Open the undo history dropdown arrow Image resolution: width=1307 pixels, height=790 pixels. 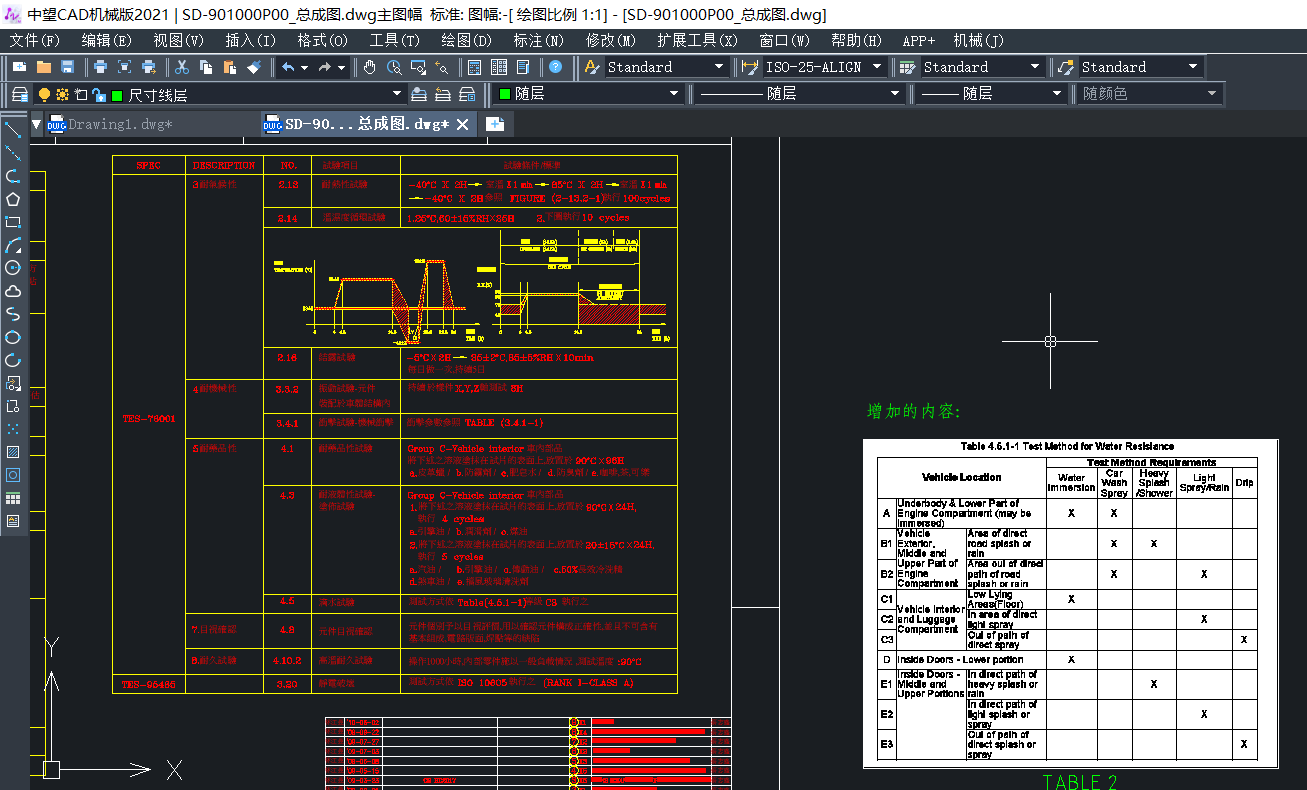(x=305, y=67)
